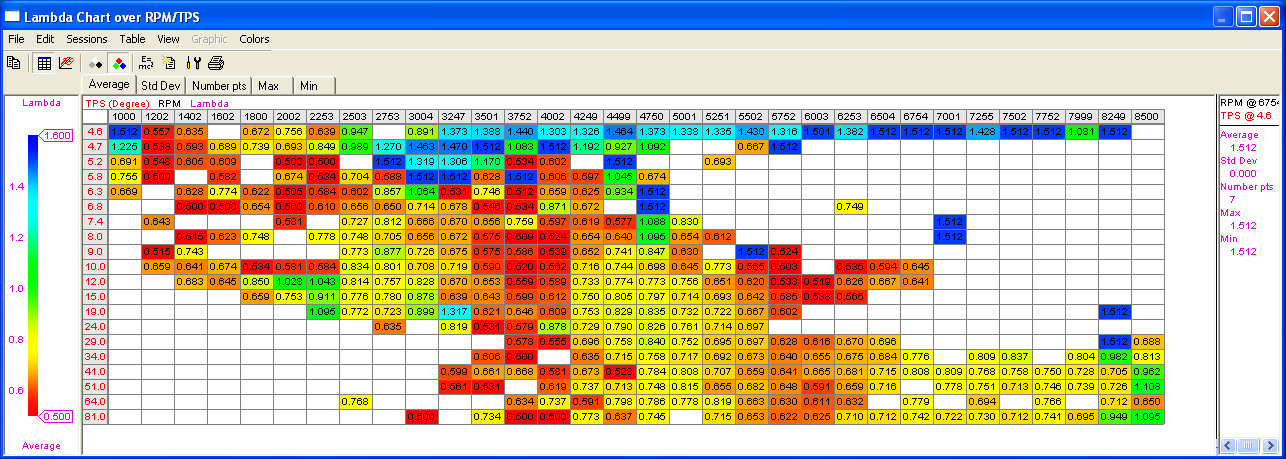Viewport: 1286px width, 459px height.
Task: Click the new document sparkle icon
Action: pyautogui.click(x=169, y=62)
